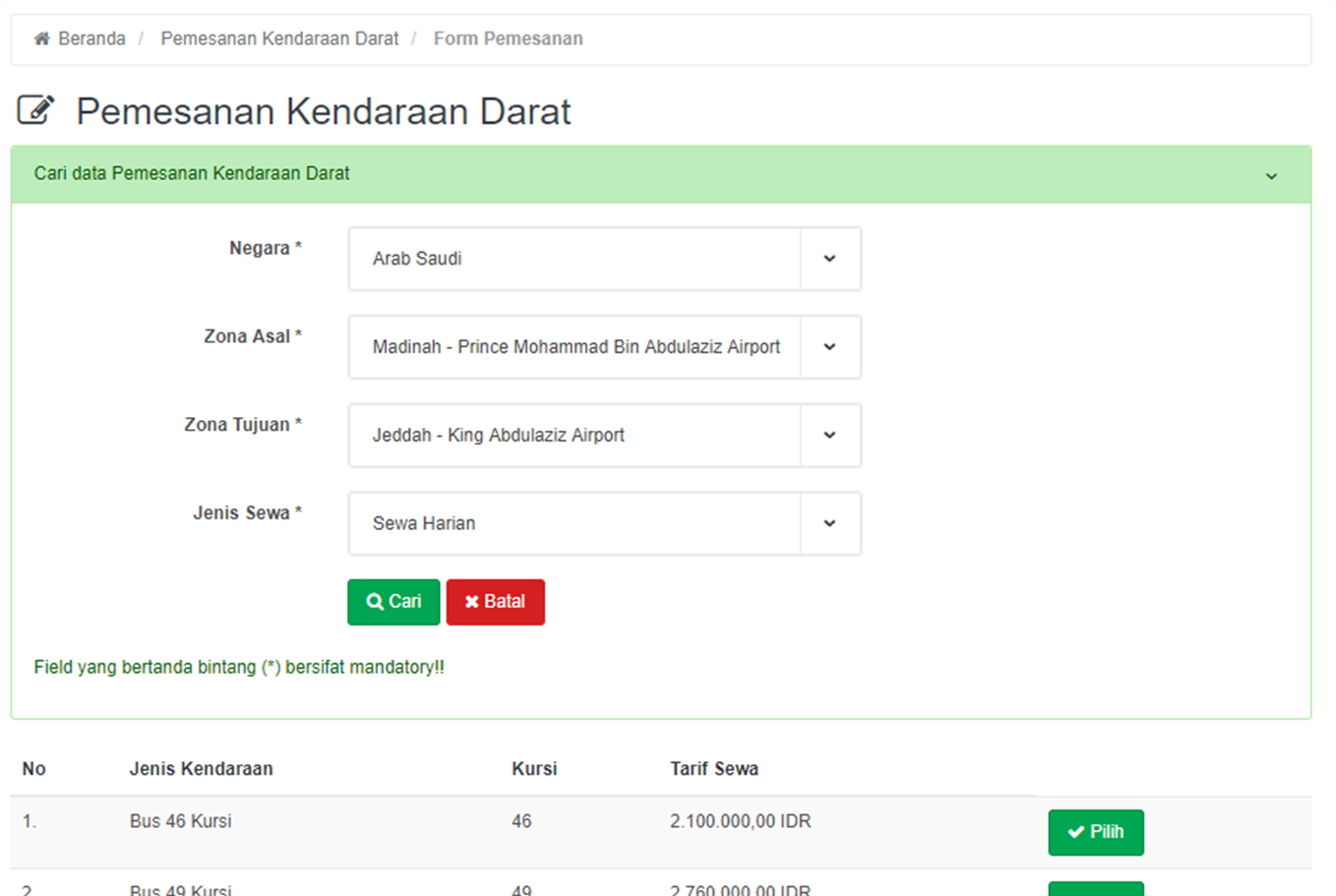Click the Tarif Sewa column header
This screenshot has height=896, width=1336.
713,769
